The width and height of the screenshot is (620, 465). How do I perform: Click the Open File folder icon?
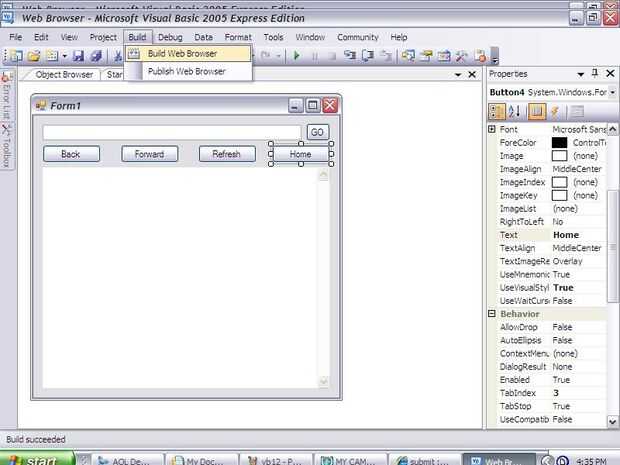(34, 56)
